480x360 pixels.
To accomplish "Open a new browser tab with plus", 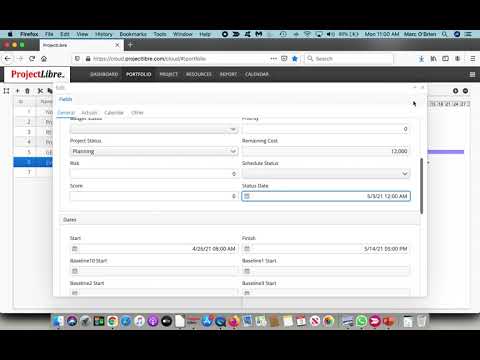I will click(x=130, y=45).
